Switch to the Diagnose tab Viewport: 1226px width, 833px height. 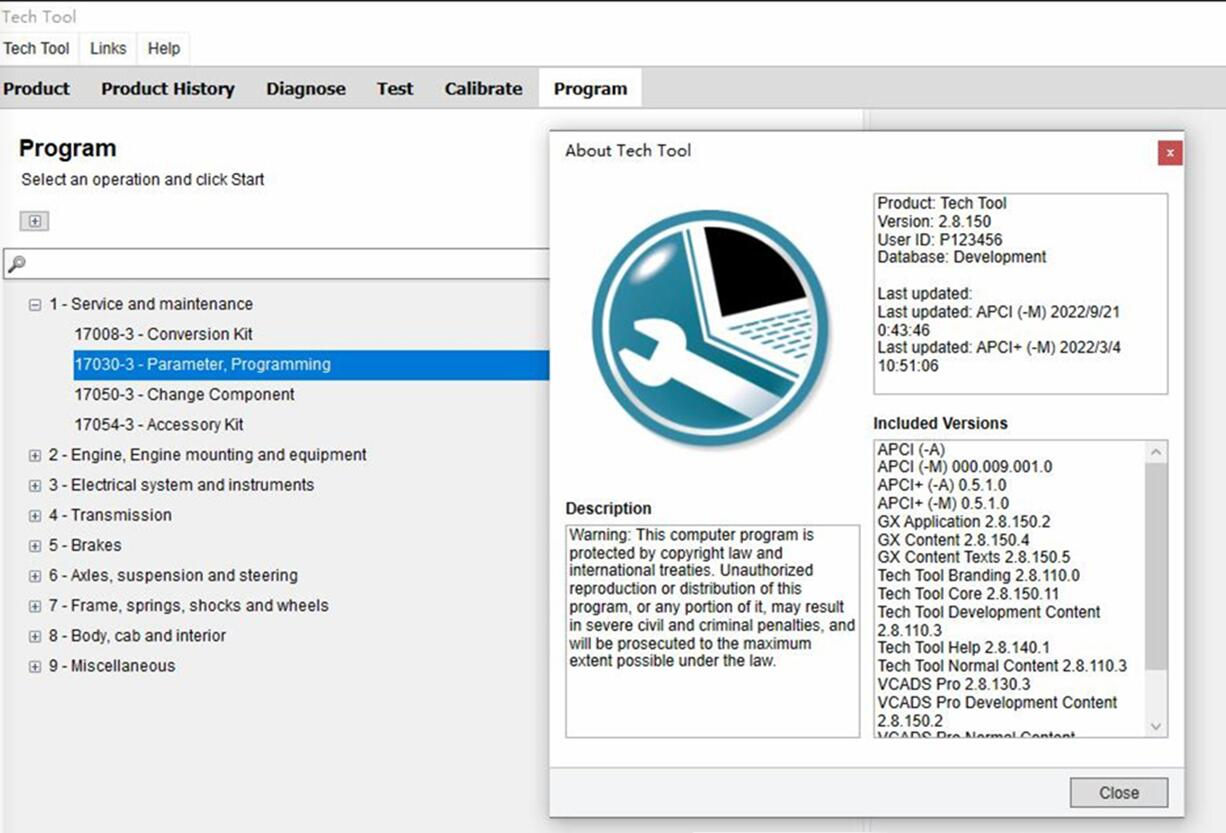tap(306, 88)
